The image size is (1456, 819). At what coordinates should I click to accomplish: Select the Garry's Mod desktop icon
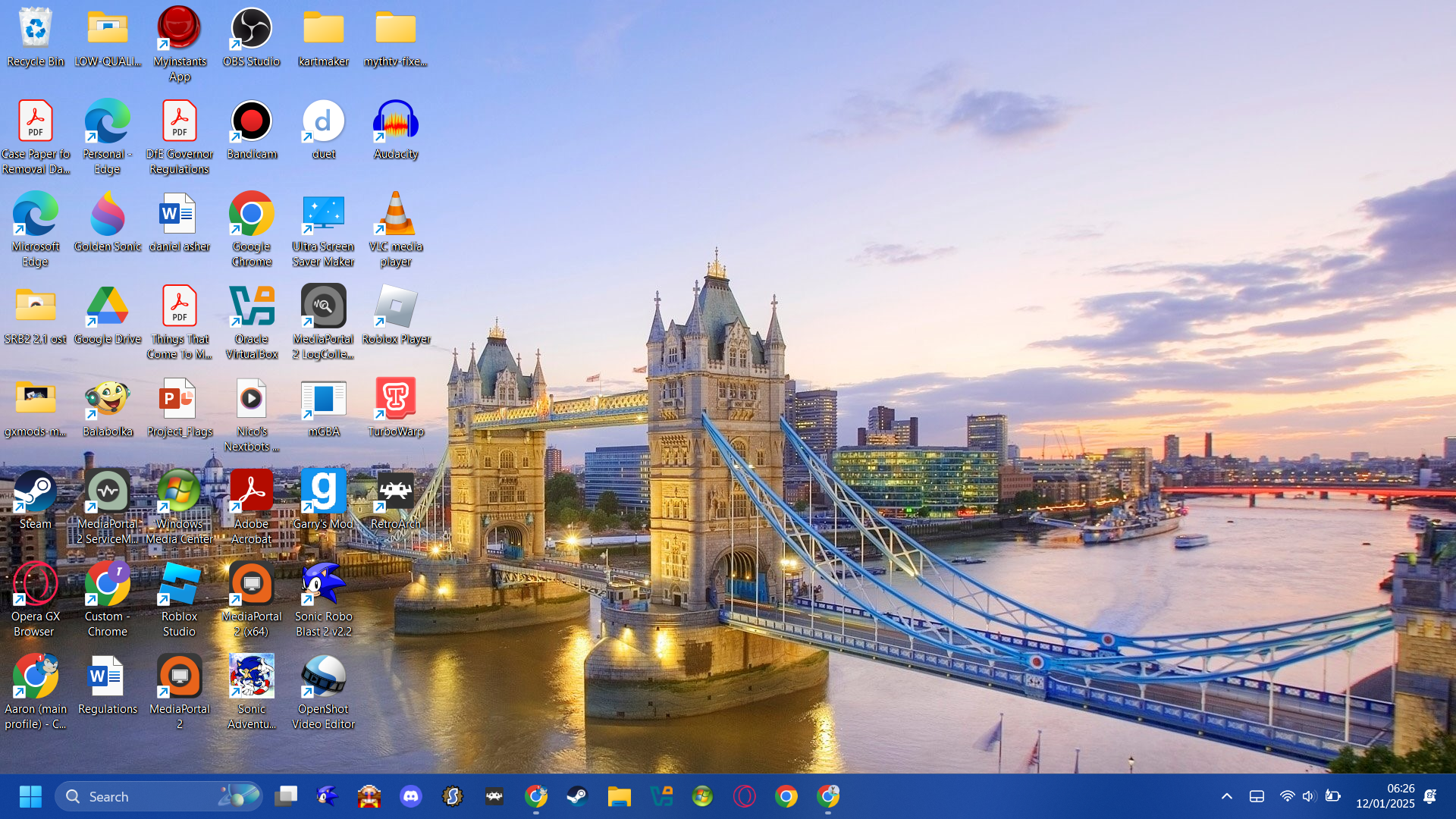coord(324,491)
